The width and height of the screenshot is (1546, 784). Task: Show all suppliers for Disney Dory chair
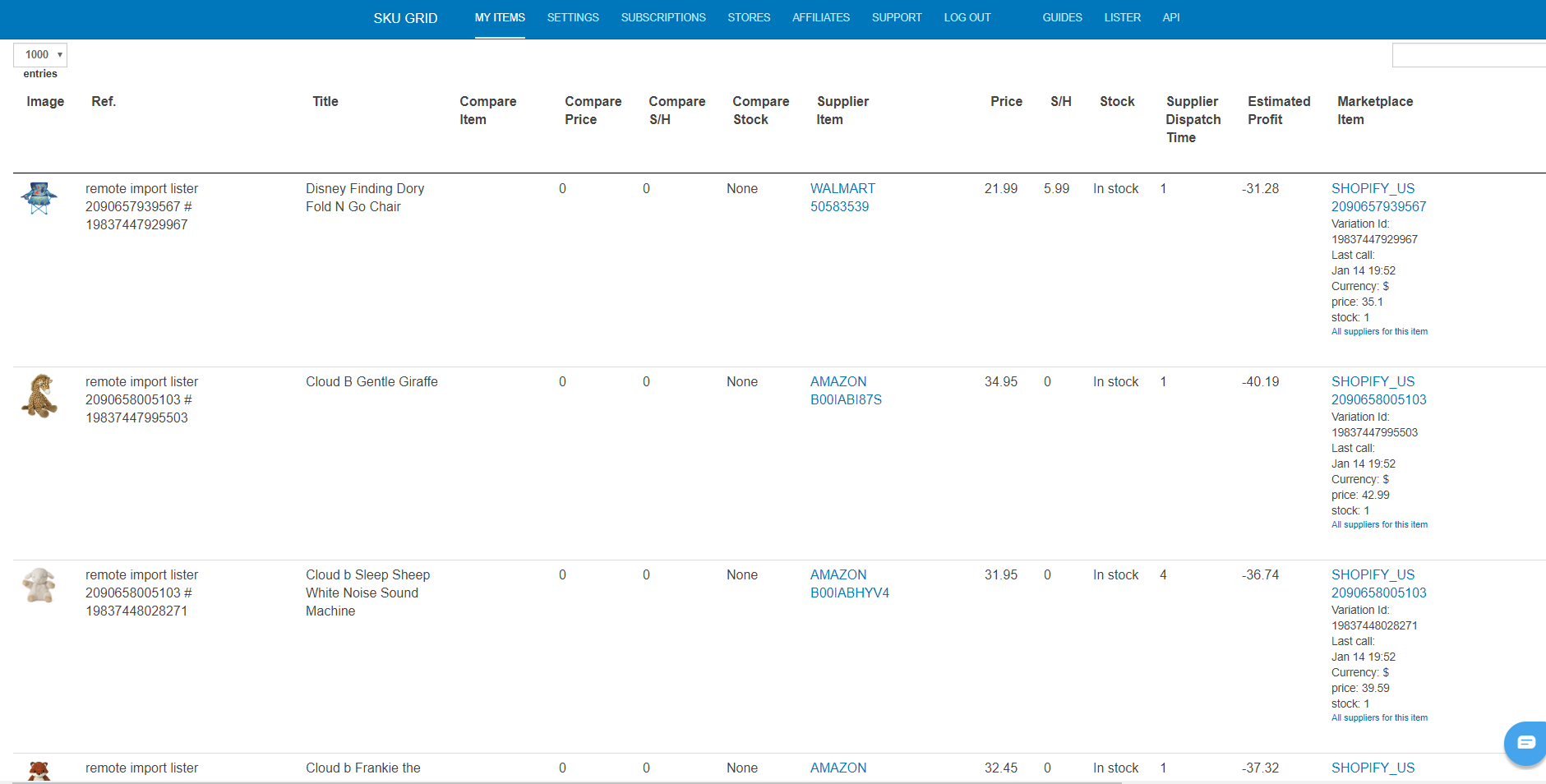1379,332
